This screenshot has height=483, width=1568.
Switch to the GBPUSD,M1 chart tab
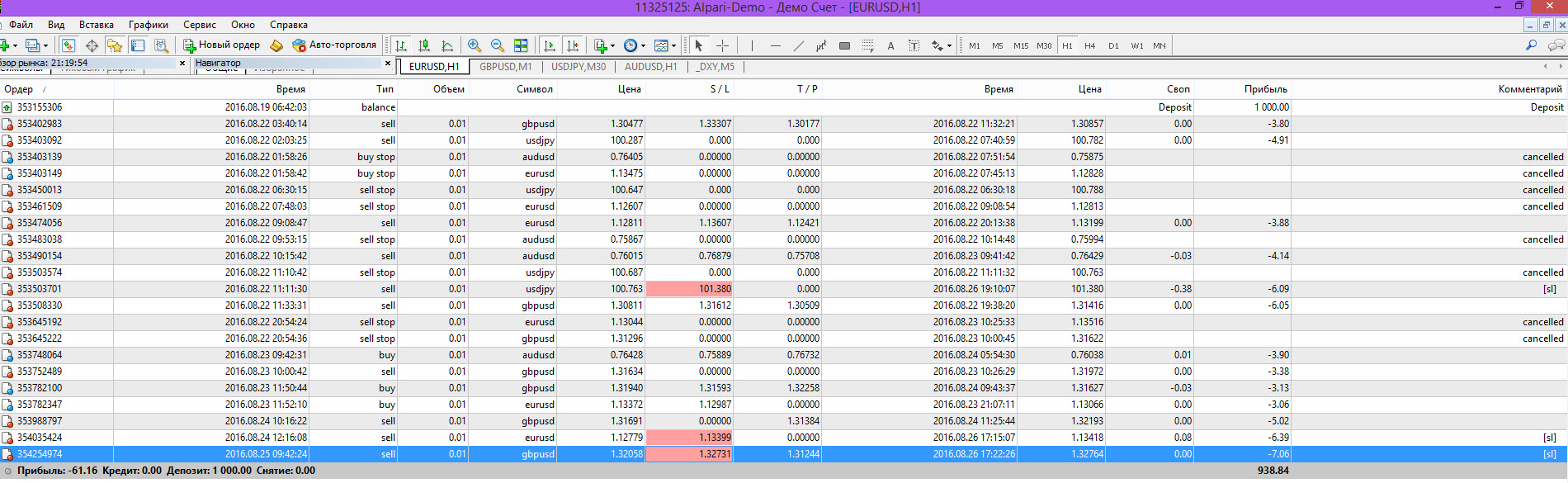(506, 66)
